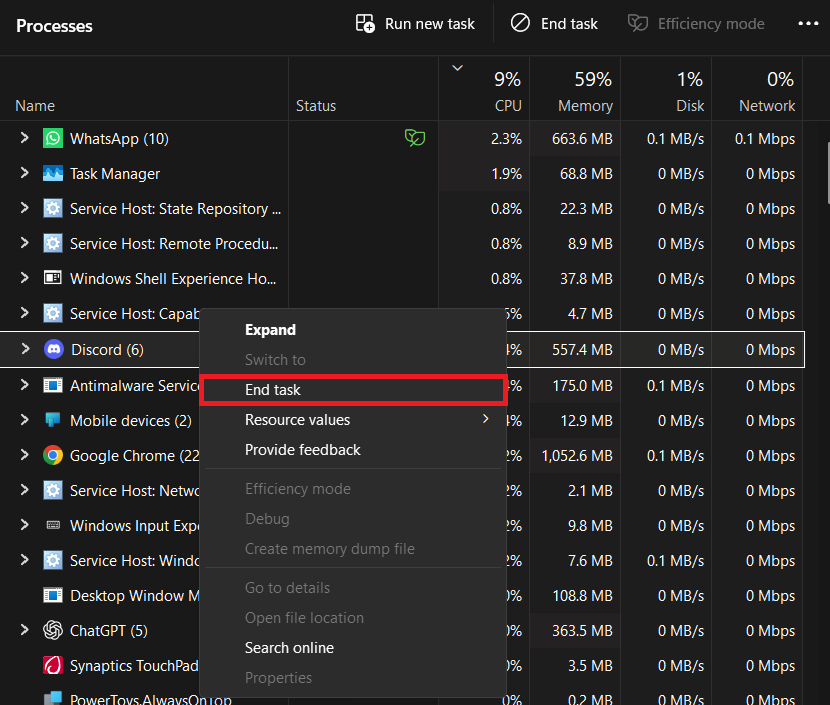Viewport: 830px width, 705px height.
Task: Click WhatsApp's 663.6 MB memory value
Action: coord(582,139)
